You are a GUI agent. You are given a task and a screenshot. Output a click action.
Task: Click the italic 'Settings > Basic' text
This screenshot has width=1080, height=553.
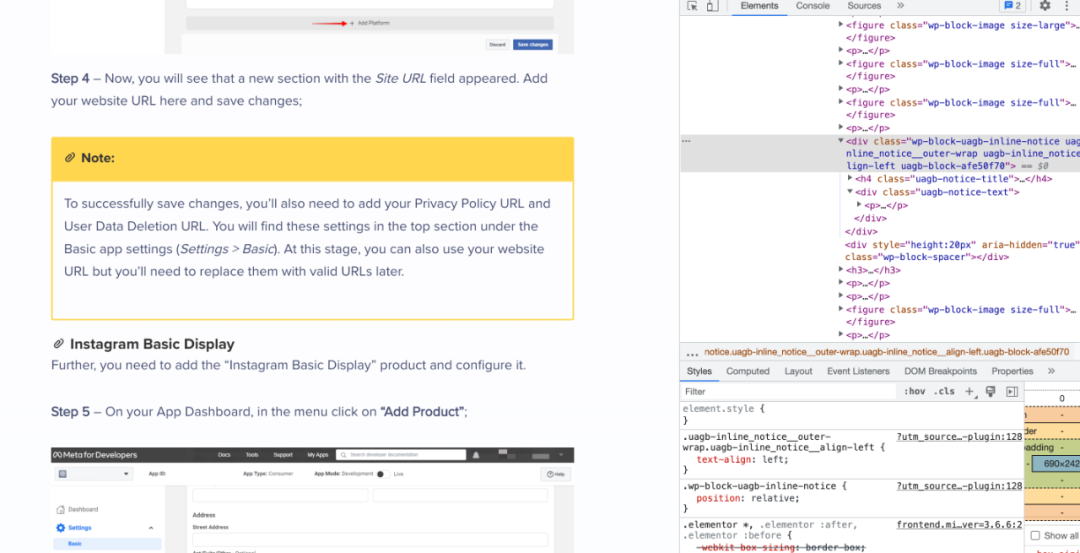tap(227, 249)
